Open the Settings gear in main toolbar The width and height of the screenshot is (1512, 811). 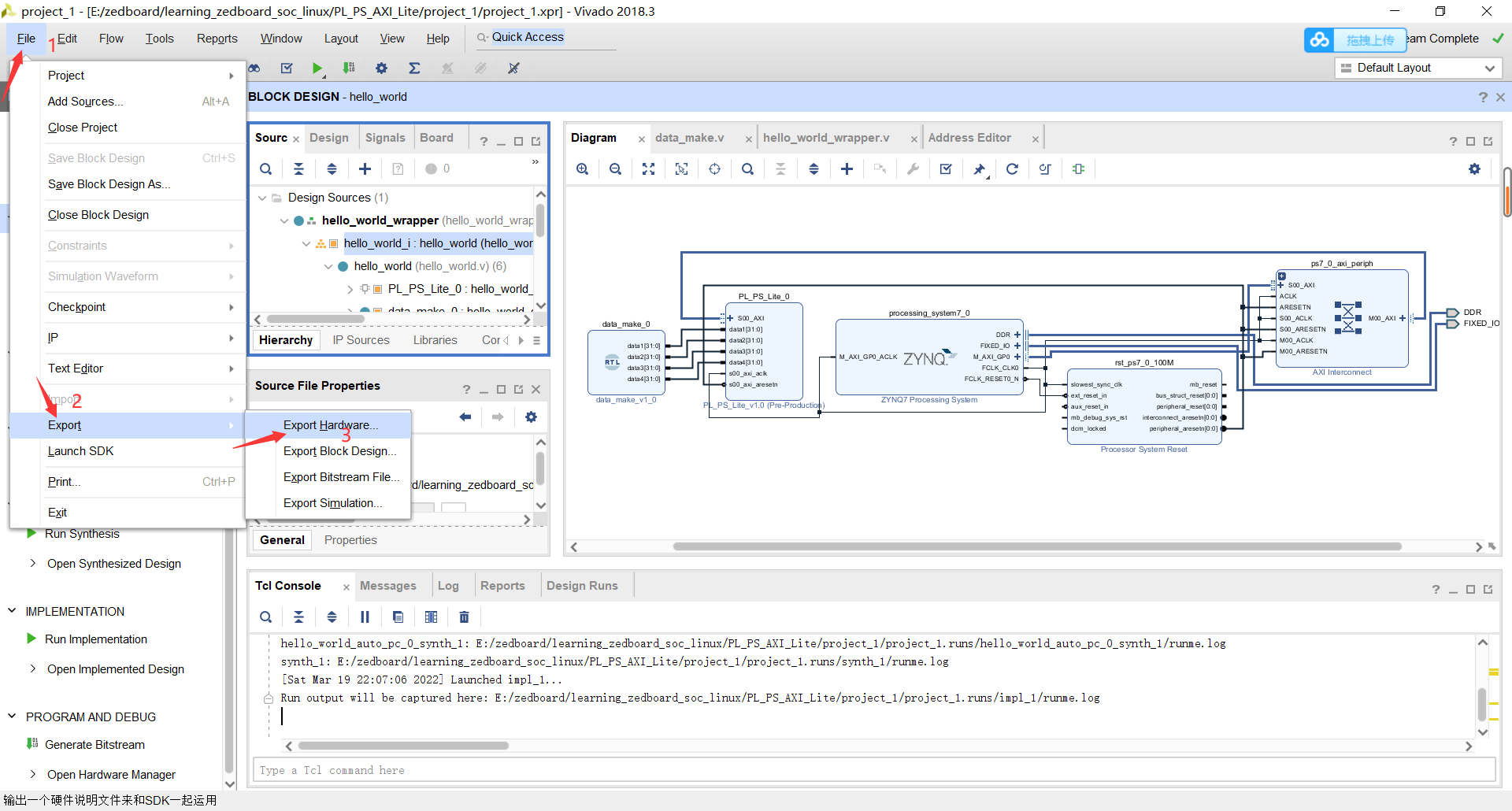pos(382,69)
